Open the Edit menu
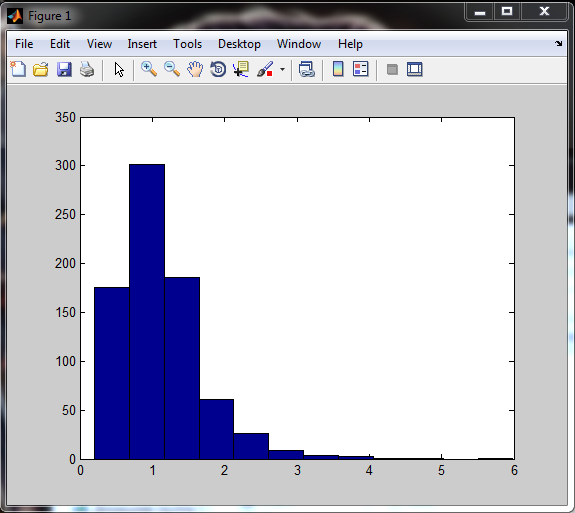The image size is (575, 513). pyautogui.click(x=60, y=44)
